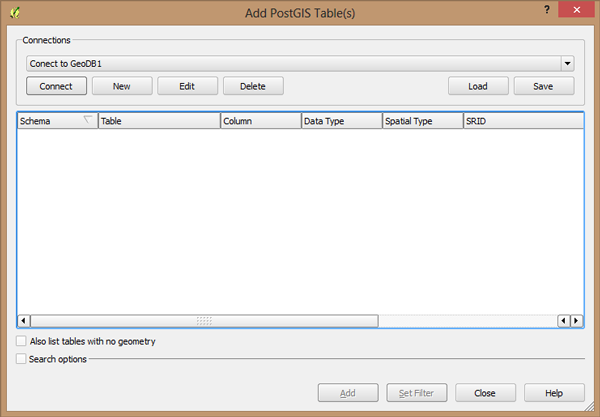The image size is (600, 417).
Task: Click the QGIS logo icon in title bar
Action: (15, 13)
